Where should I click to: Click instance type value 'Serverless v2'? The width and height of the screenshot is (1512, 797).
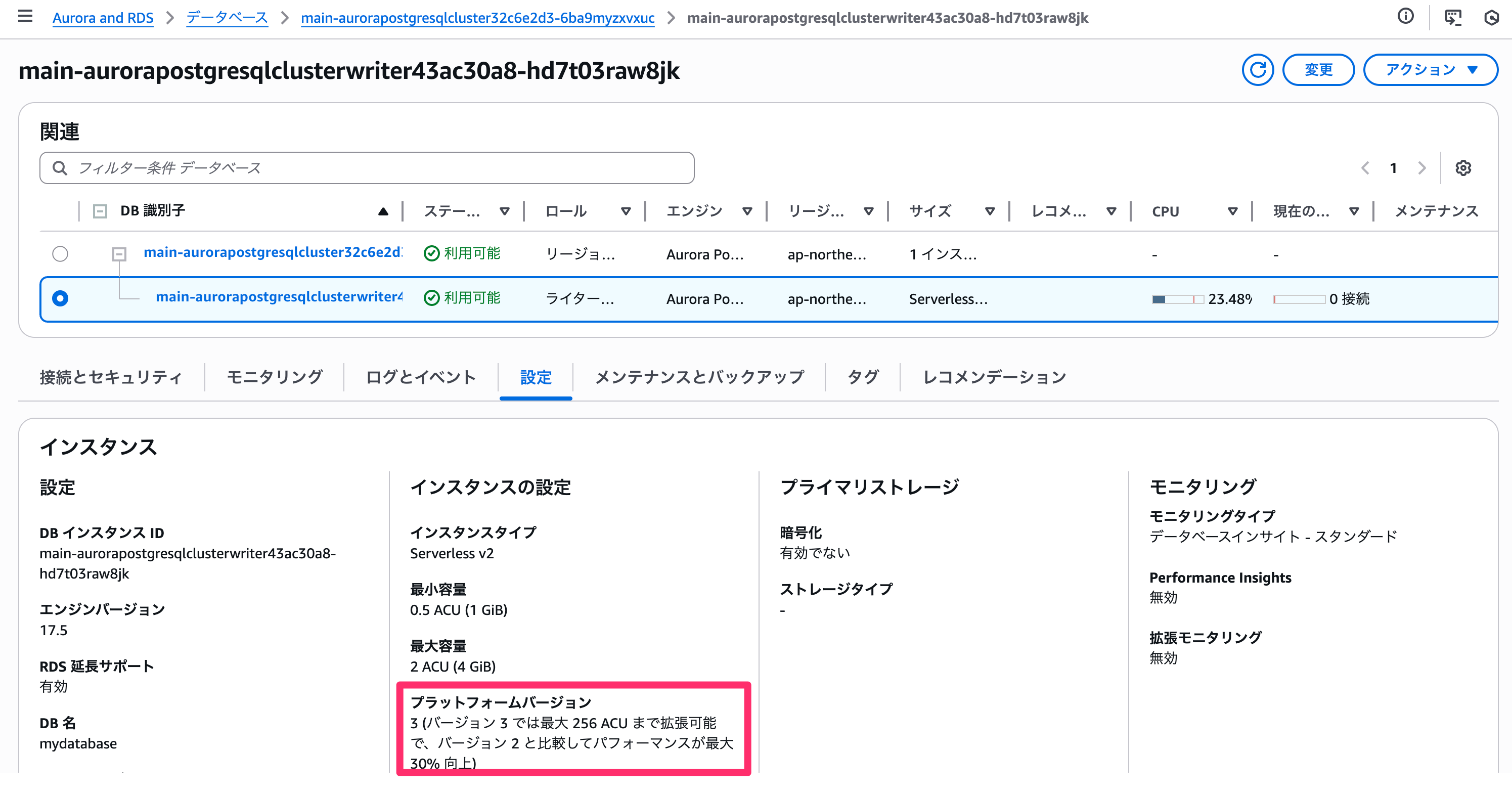[452, 553]
